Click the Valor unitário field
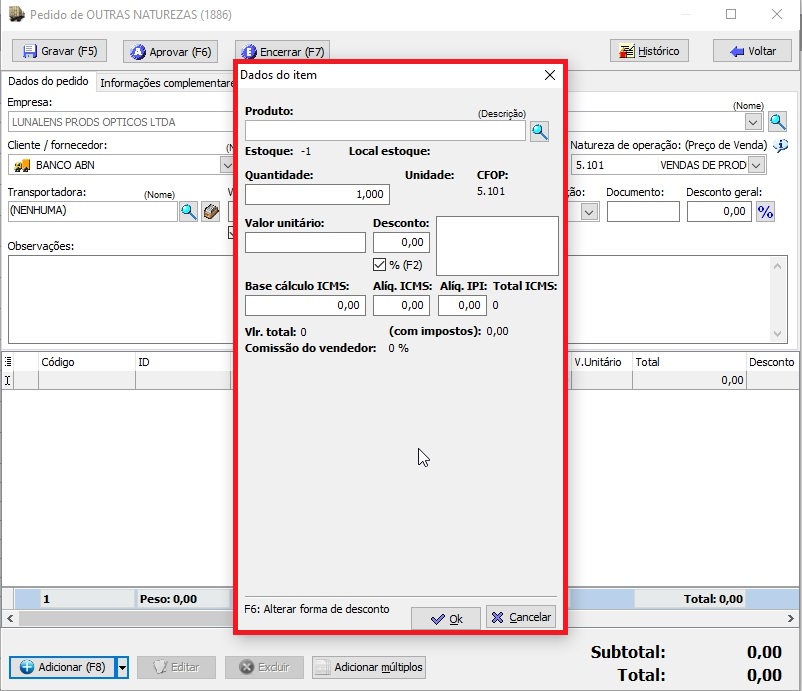The height and width of the screenshot is (691, 802). pos(305,242)
